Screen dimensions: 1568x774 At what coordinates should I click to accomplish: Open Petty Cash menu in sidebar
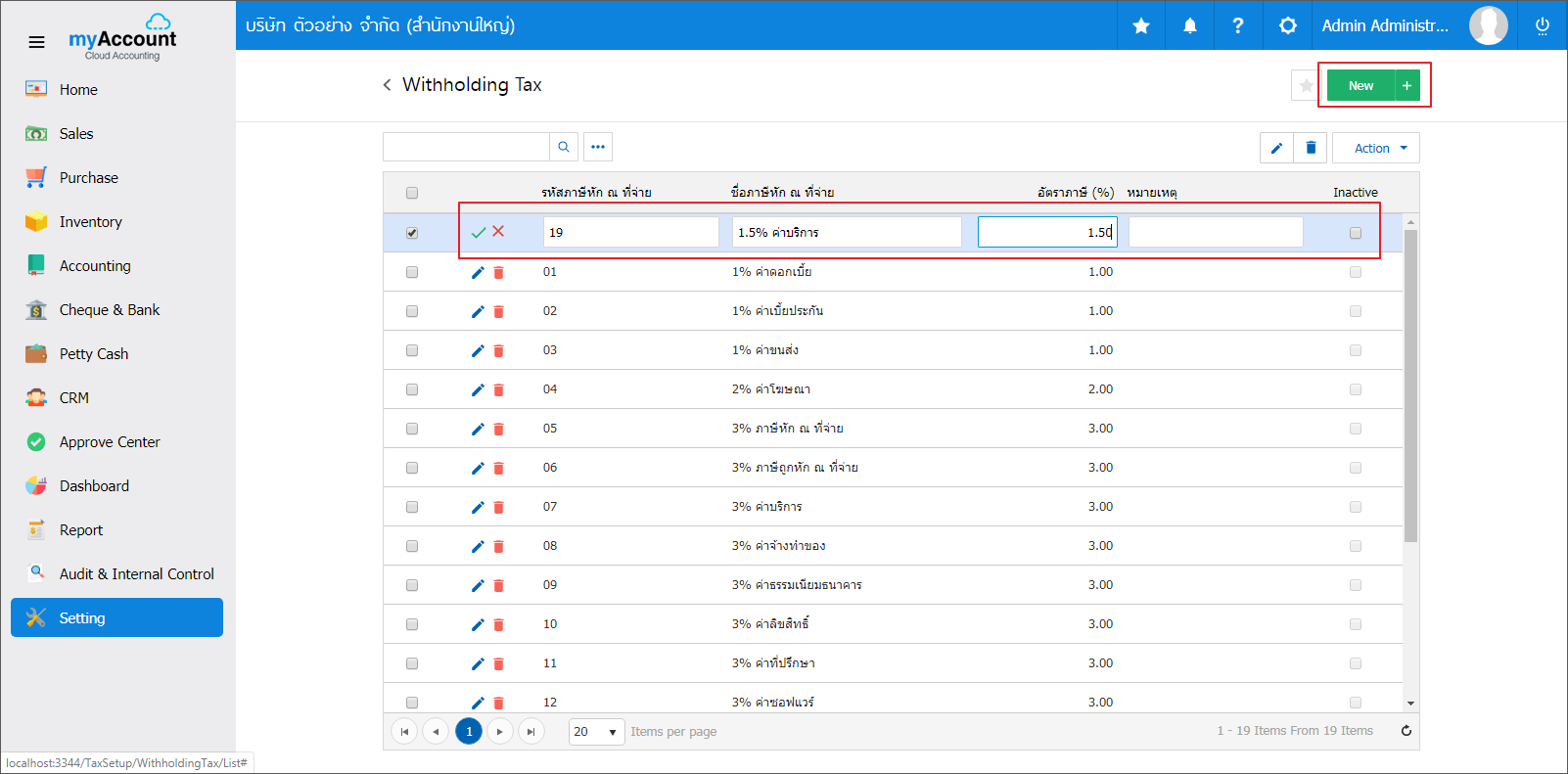coord(117,353)
